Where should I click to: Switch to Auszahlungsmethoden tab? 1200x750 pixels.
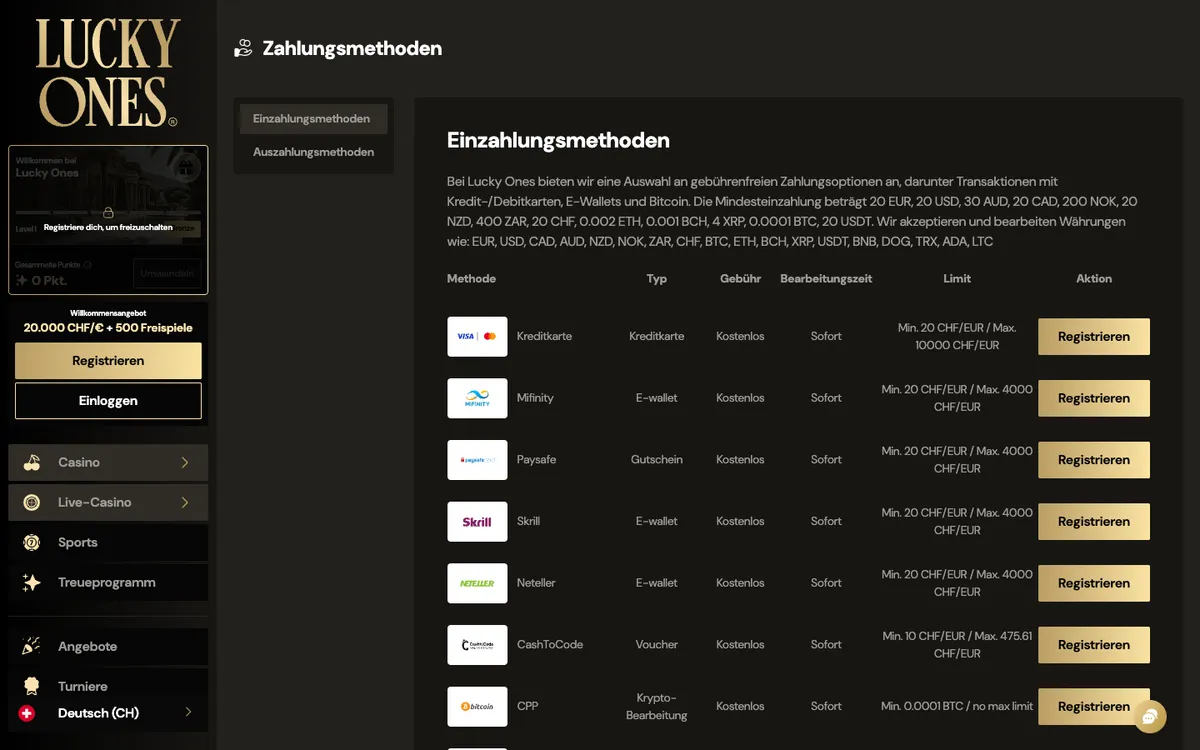pos(313,152)
